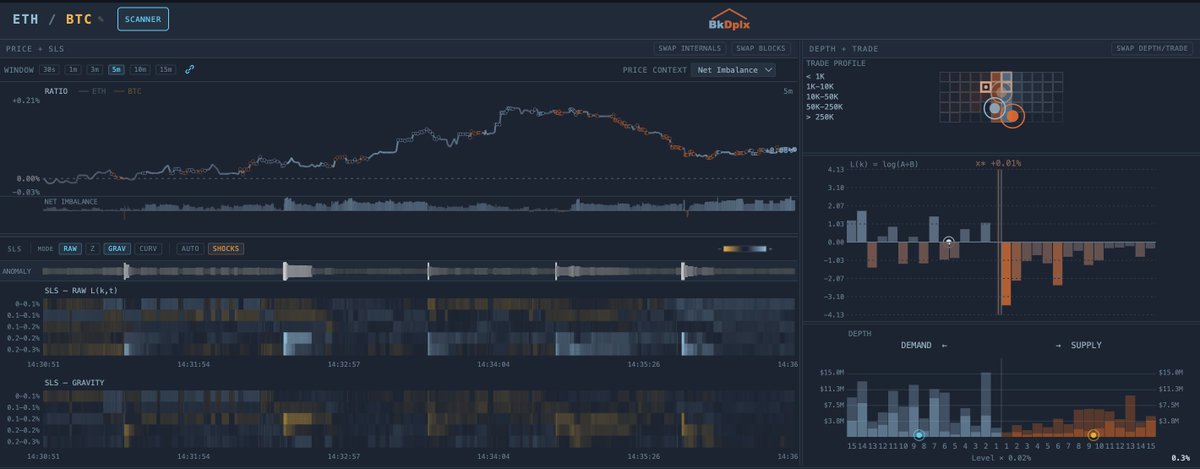Set window to 30s

48,70
